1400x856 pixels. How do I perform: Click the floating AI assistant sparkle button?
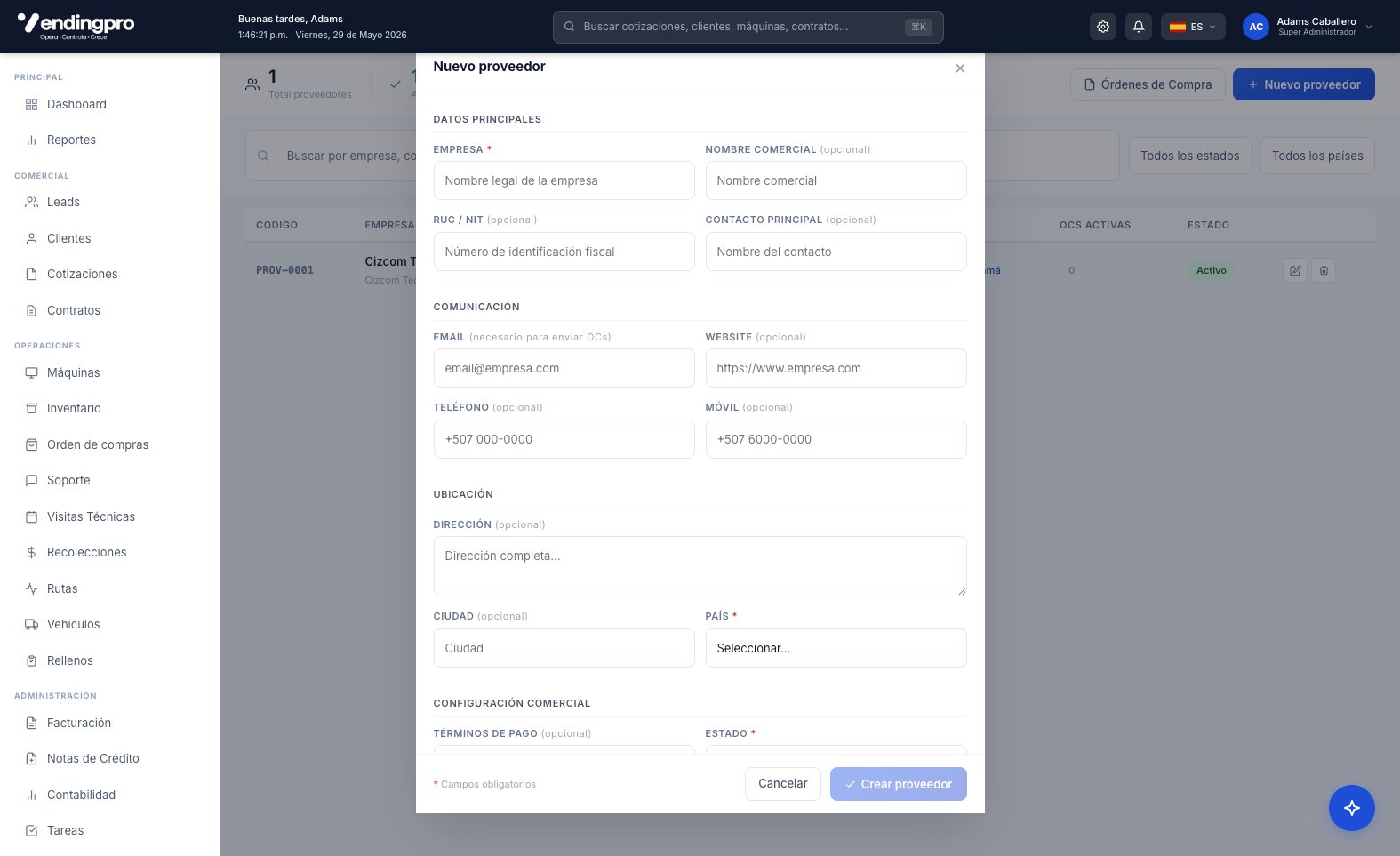(1351, 808)
